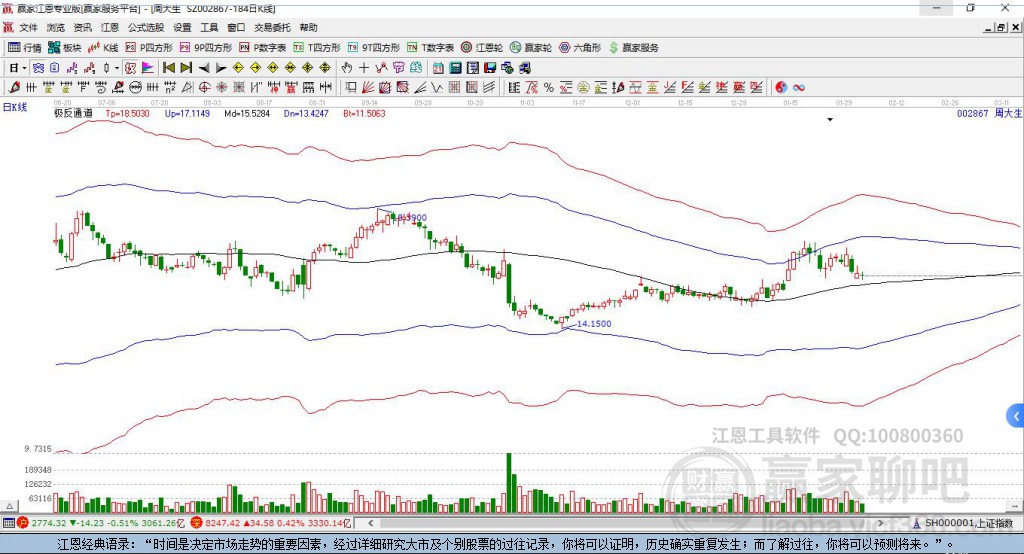Open the 9P四方形 tool
Screen dimensions: 1024x554
(x=206, y=48)
